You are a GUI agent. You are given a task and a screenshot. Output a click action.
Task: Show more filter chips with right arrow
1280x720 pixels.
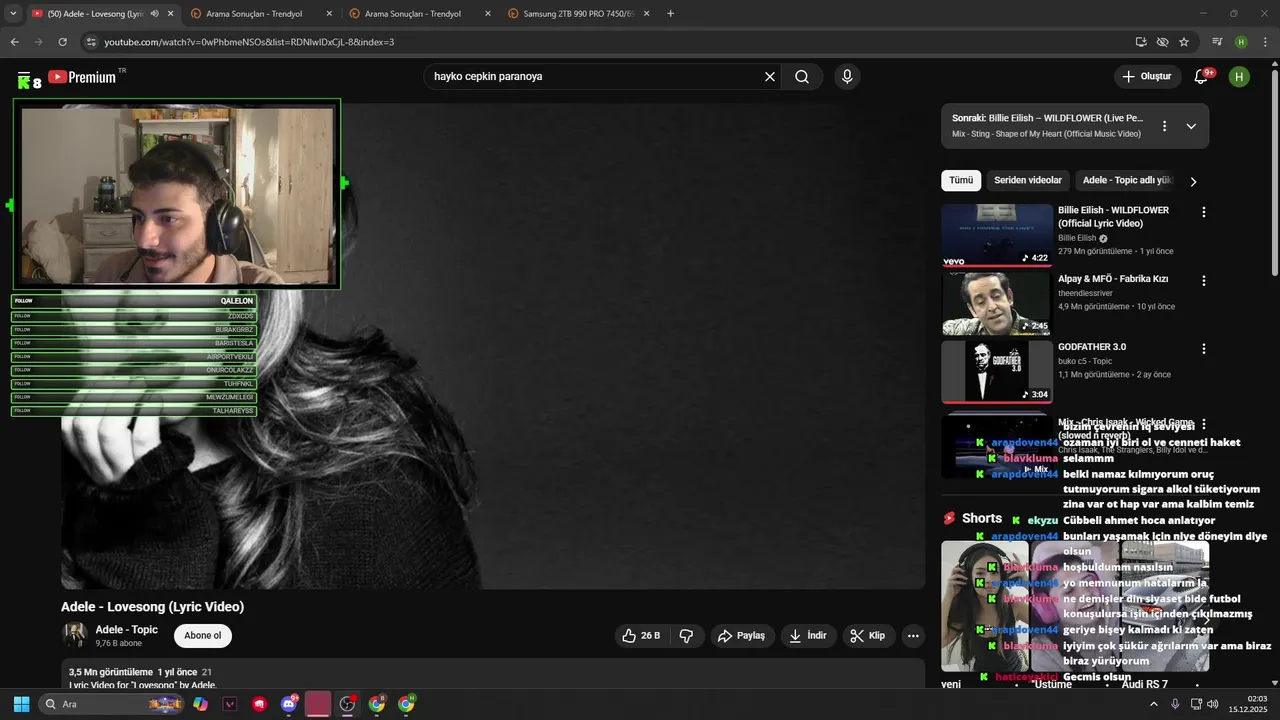[x=1193, y=182]
